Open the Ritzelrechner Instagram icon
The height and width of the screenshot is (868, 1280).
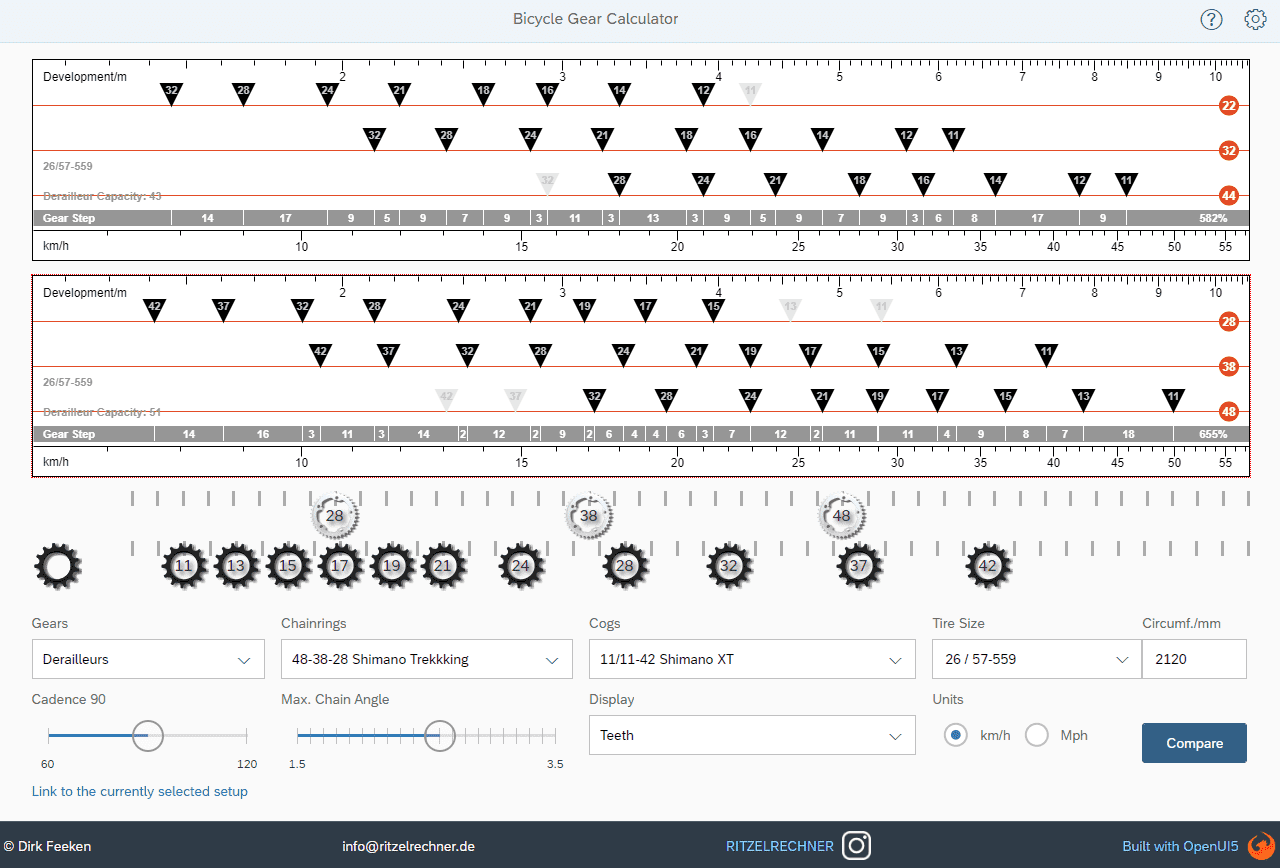point(856,846)
